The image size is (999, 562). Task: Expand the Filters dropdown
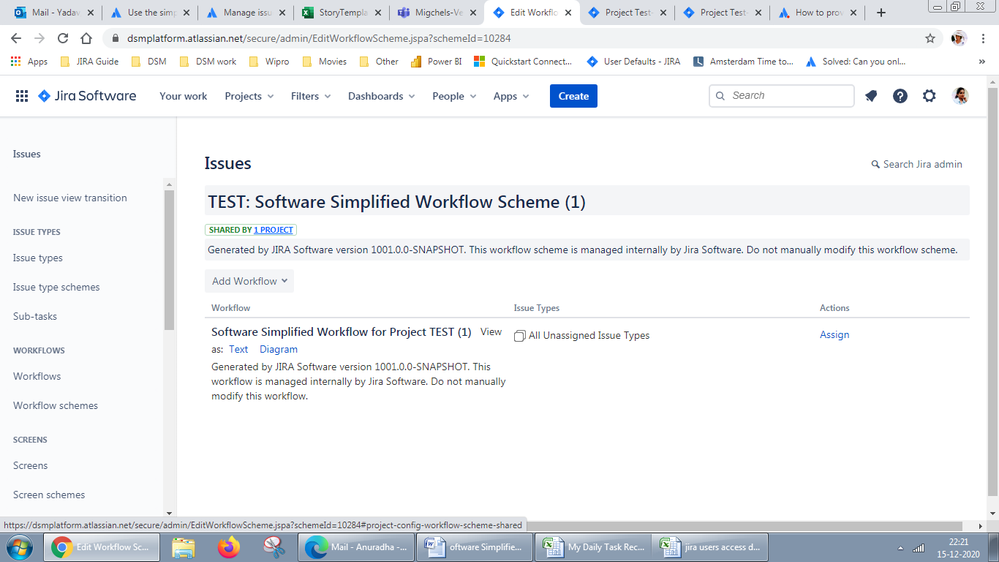311,96
